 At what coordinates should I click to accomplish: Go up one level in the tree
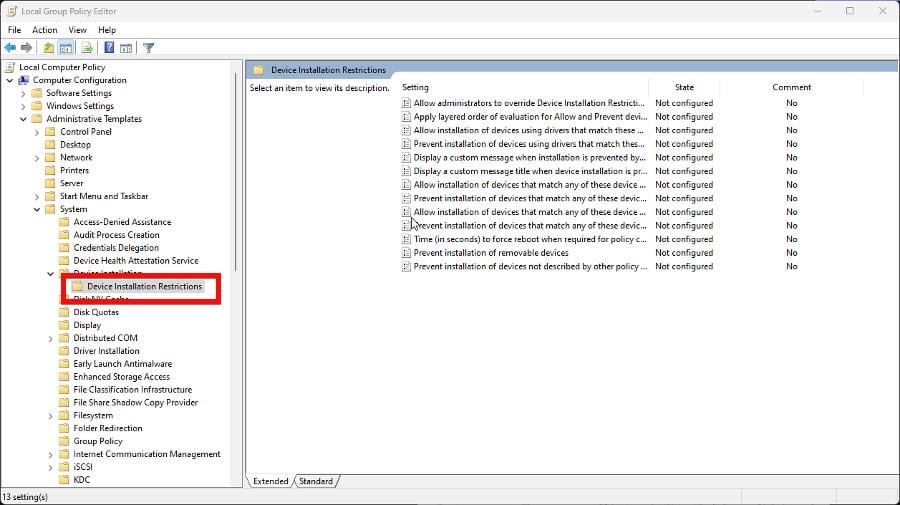pyautogui.click(x=49, y=48)
